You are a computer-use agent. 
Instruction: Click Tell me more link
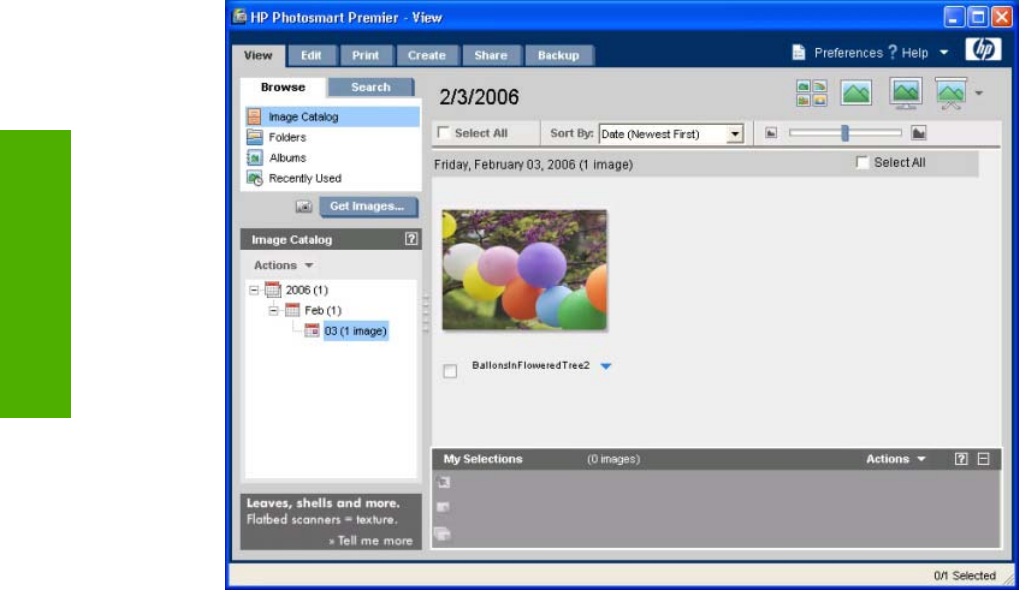tap(370, 541)
